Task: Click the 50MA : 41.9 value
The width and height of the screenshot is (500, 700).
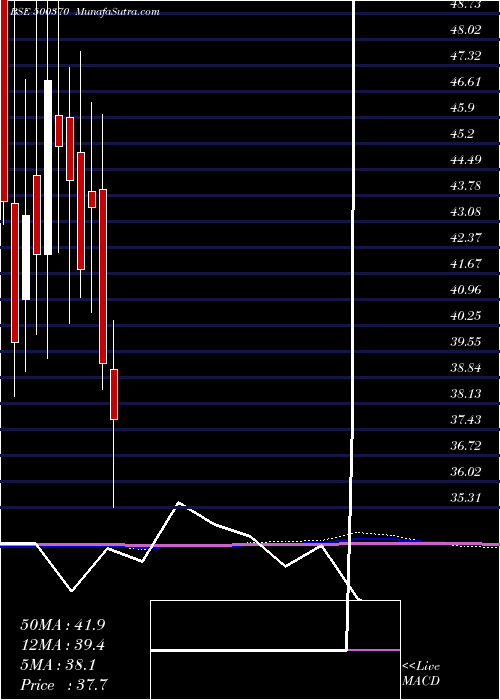Action: tap(63, 625)
